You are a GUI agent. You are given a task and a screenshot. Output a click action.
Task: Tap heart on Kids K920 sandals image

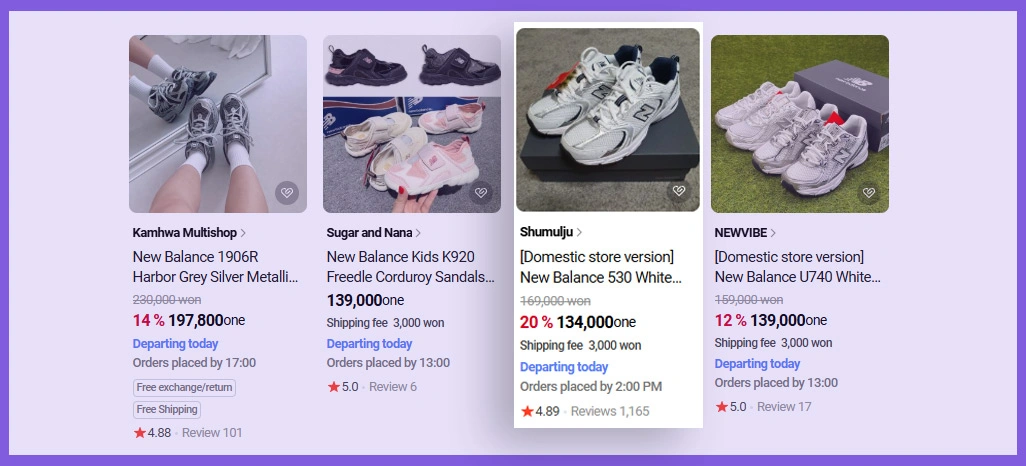click(481, 193)
